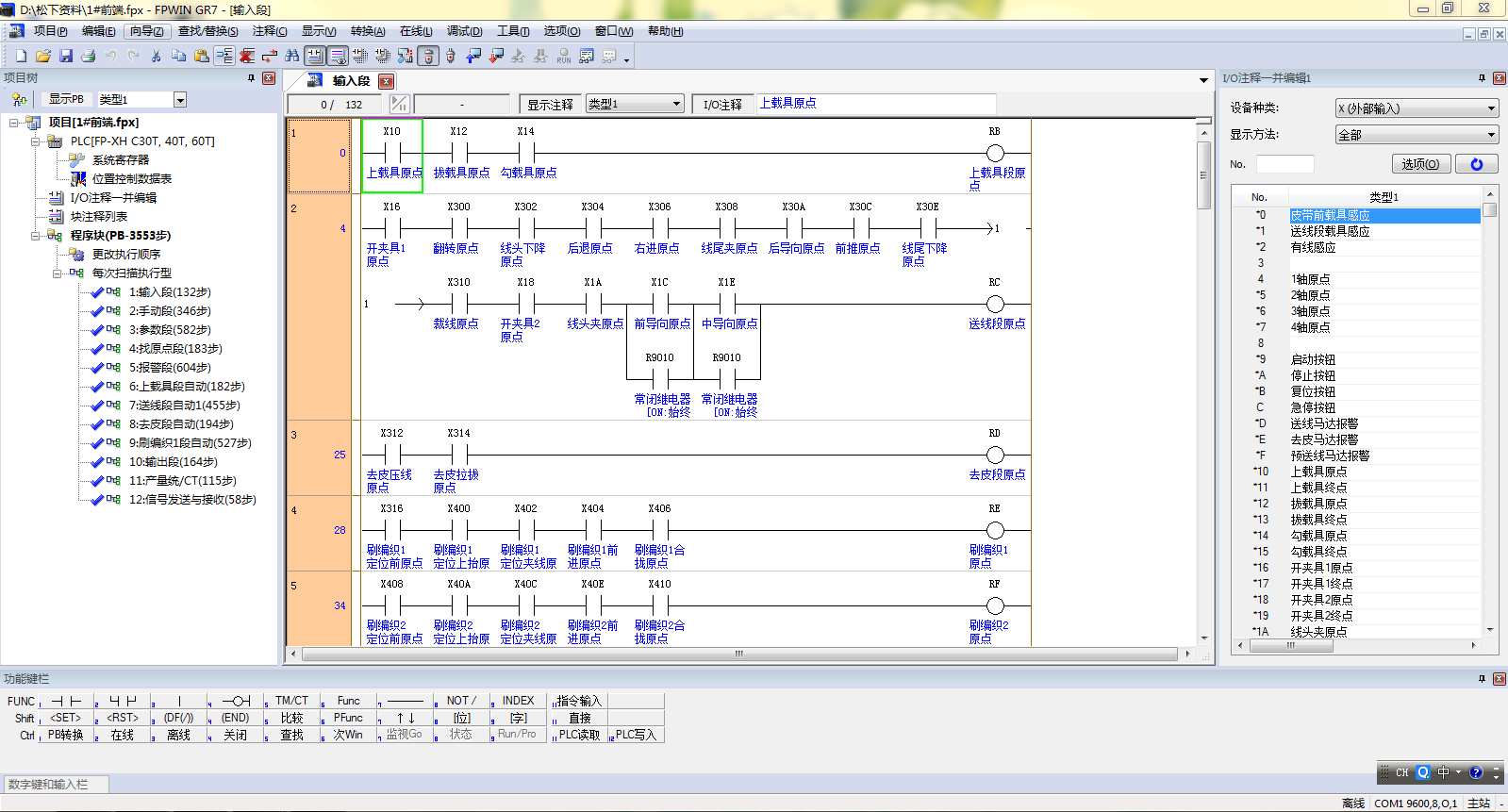
Task: Open the 转换(A) menu
Action: (x=368, y=31)
